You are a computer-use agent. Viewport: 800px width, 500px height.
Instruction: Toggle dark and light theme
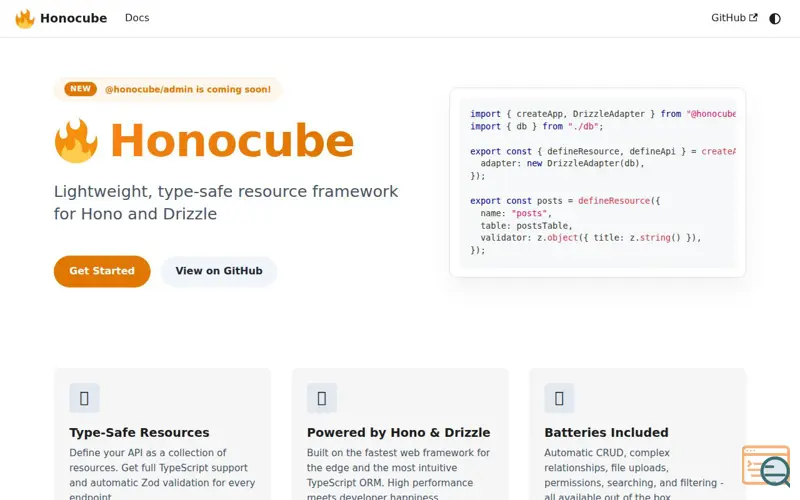pos(774,18)
